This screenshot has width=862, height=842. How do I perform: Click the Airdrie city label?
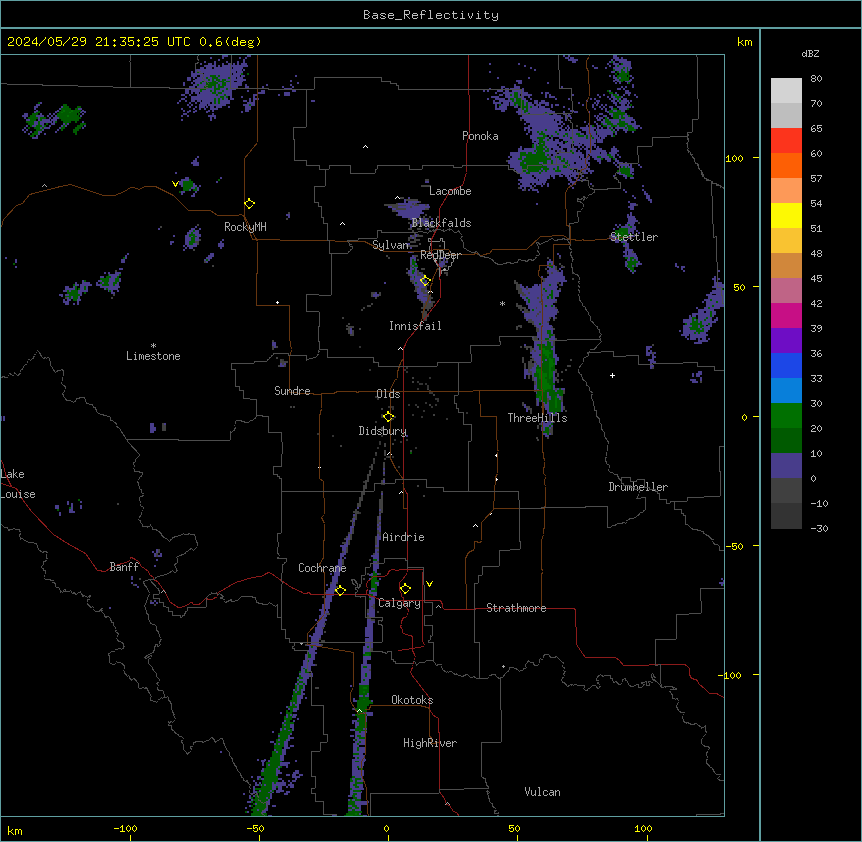403,537
